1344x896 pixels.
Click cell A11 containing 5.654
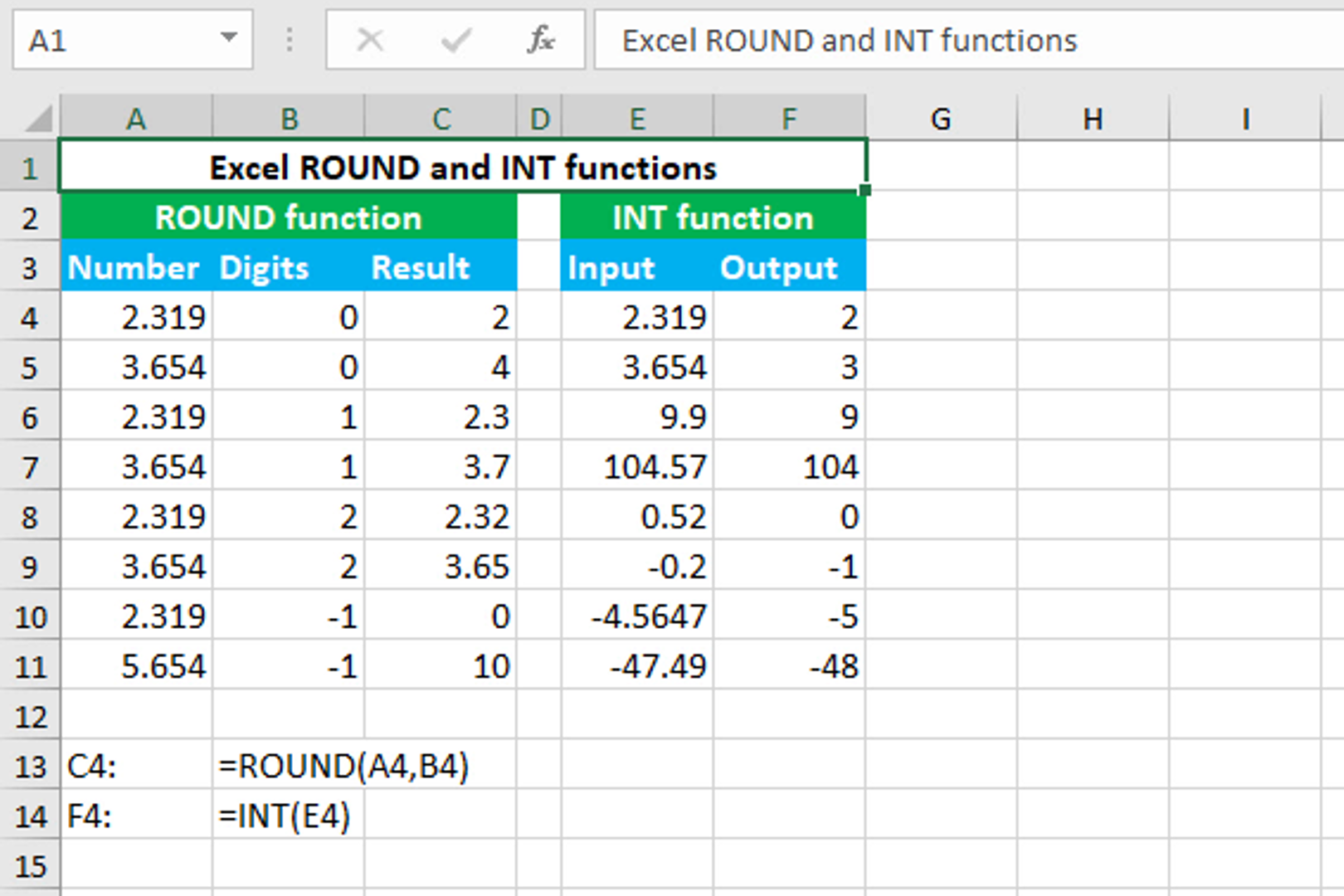(x=136, y=665)
